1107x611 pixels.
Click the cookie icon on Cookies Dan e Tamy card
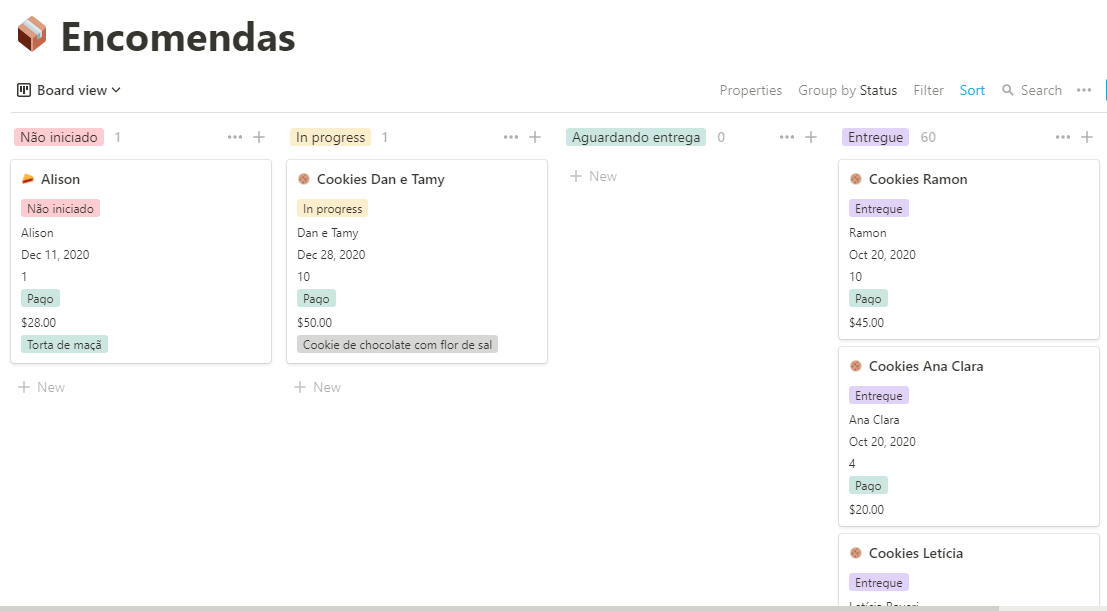pos(302,179)
